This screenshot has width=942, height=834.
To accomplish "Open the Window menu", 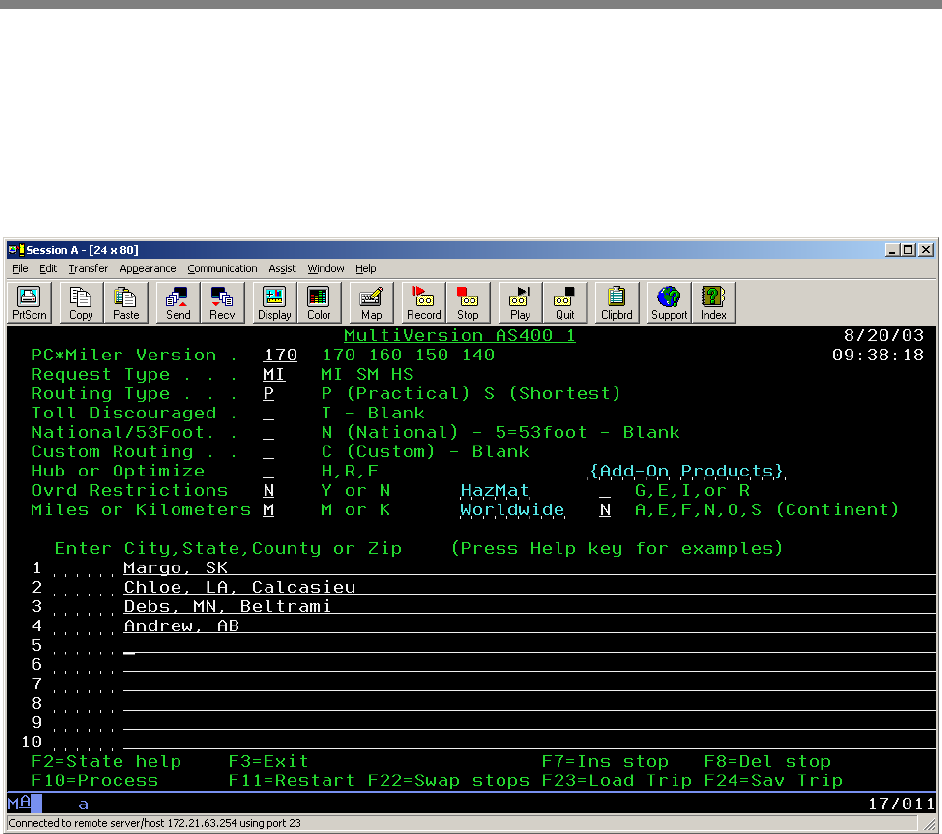I will [x=326, y=269].
